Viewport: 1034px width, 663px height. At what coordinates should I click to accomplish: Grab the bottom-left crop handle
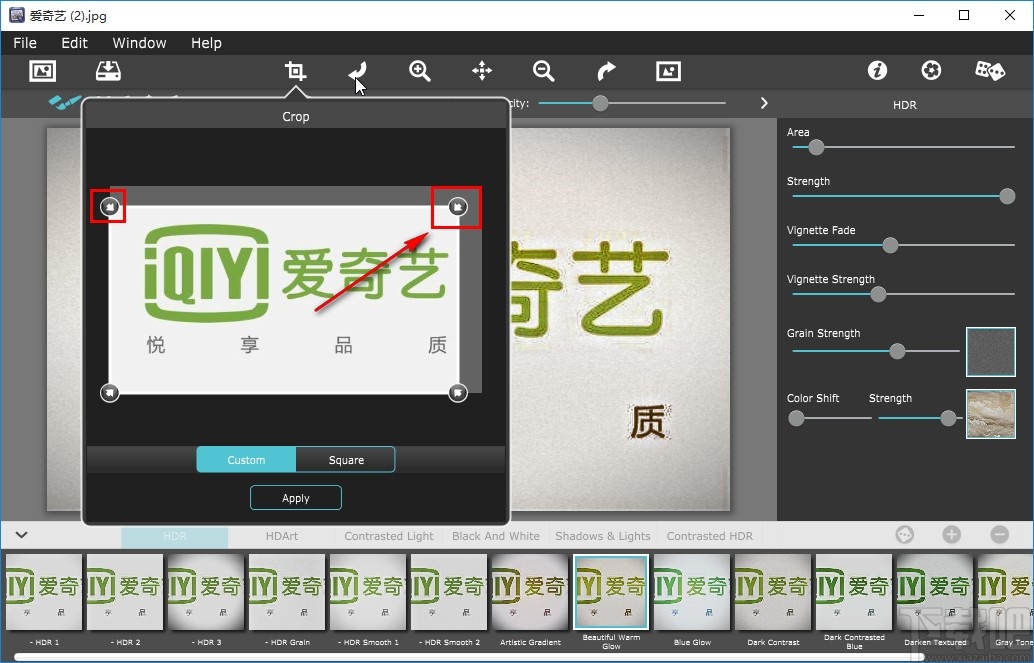(109, 393)
